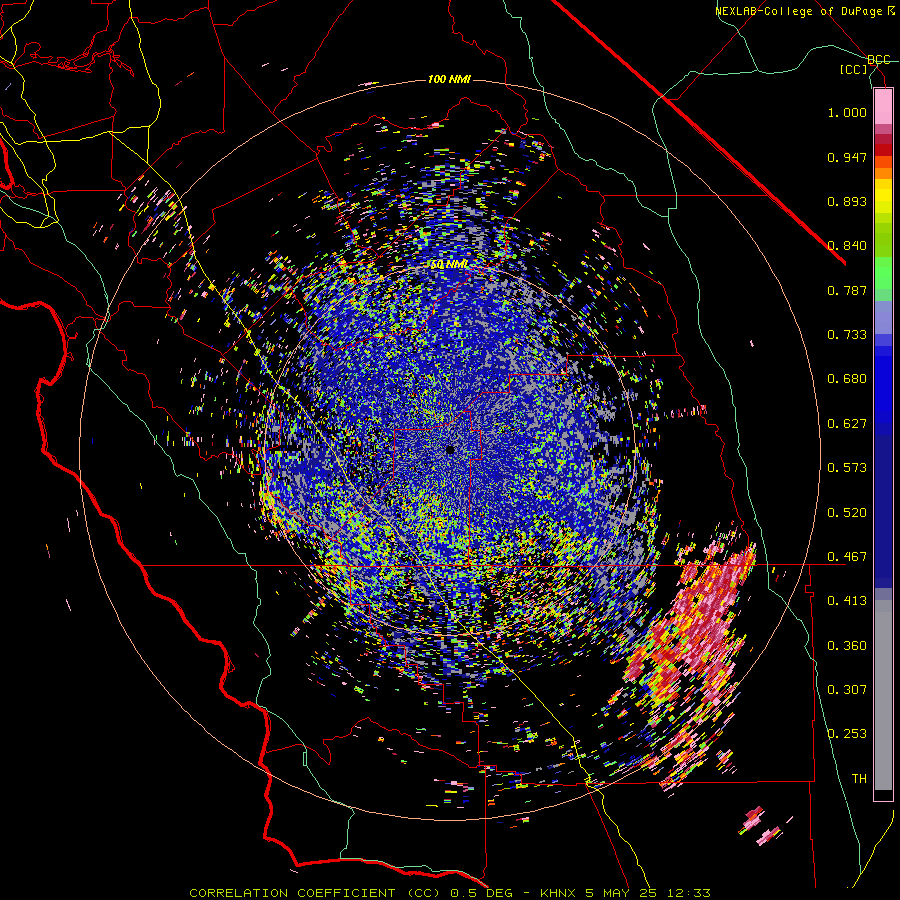Select the 0.733 scale value
Screen dimensions: 900x900
point(847,335)
